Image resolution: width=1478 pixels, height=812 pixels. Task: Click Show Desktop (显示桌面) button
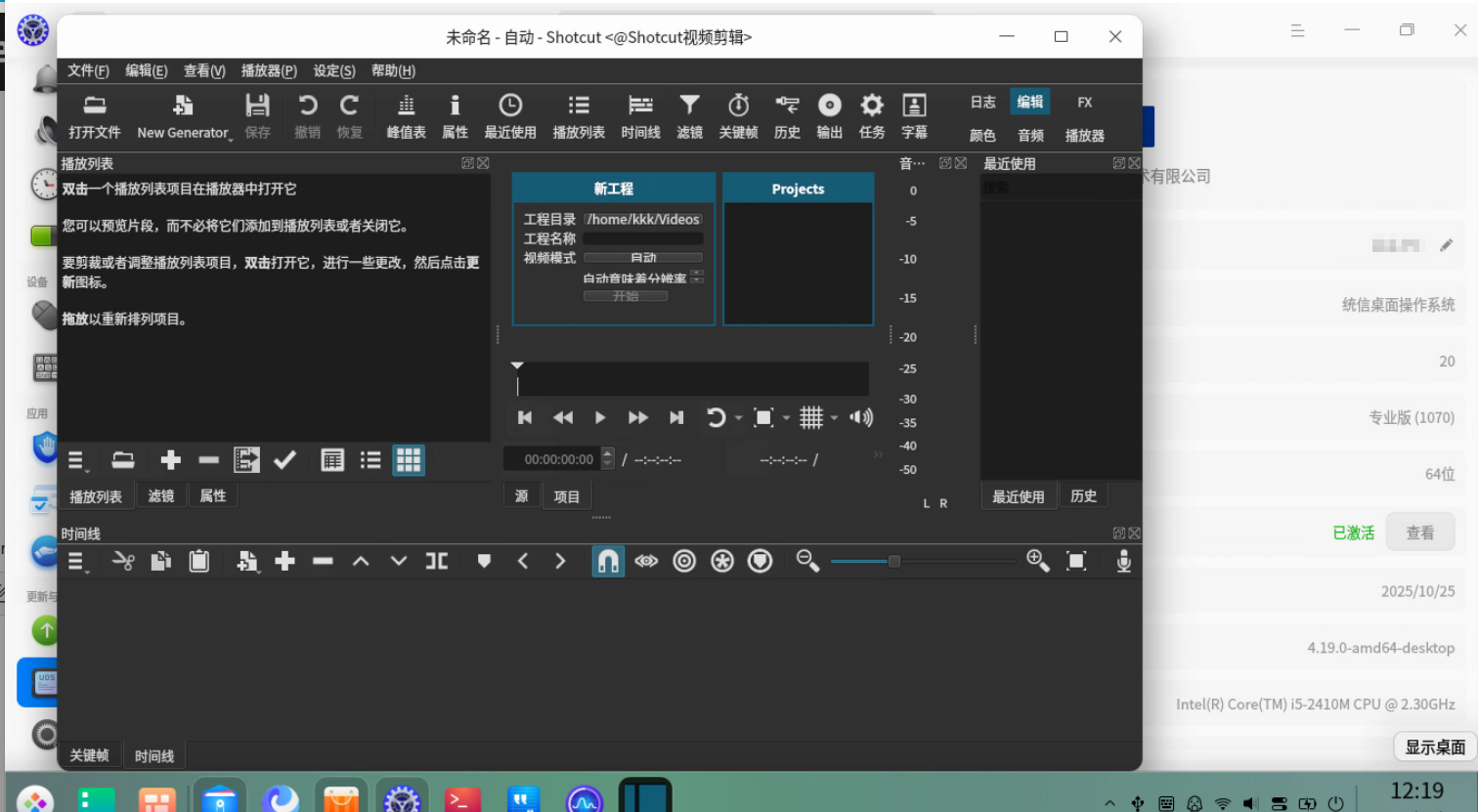click(1435, 747)
